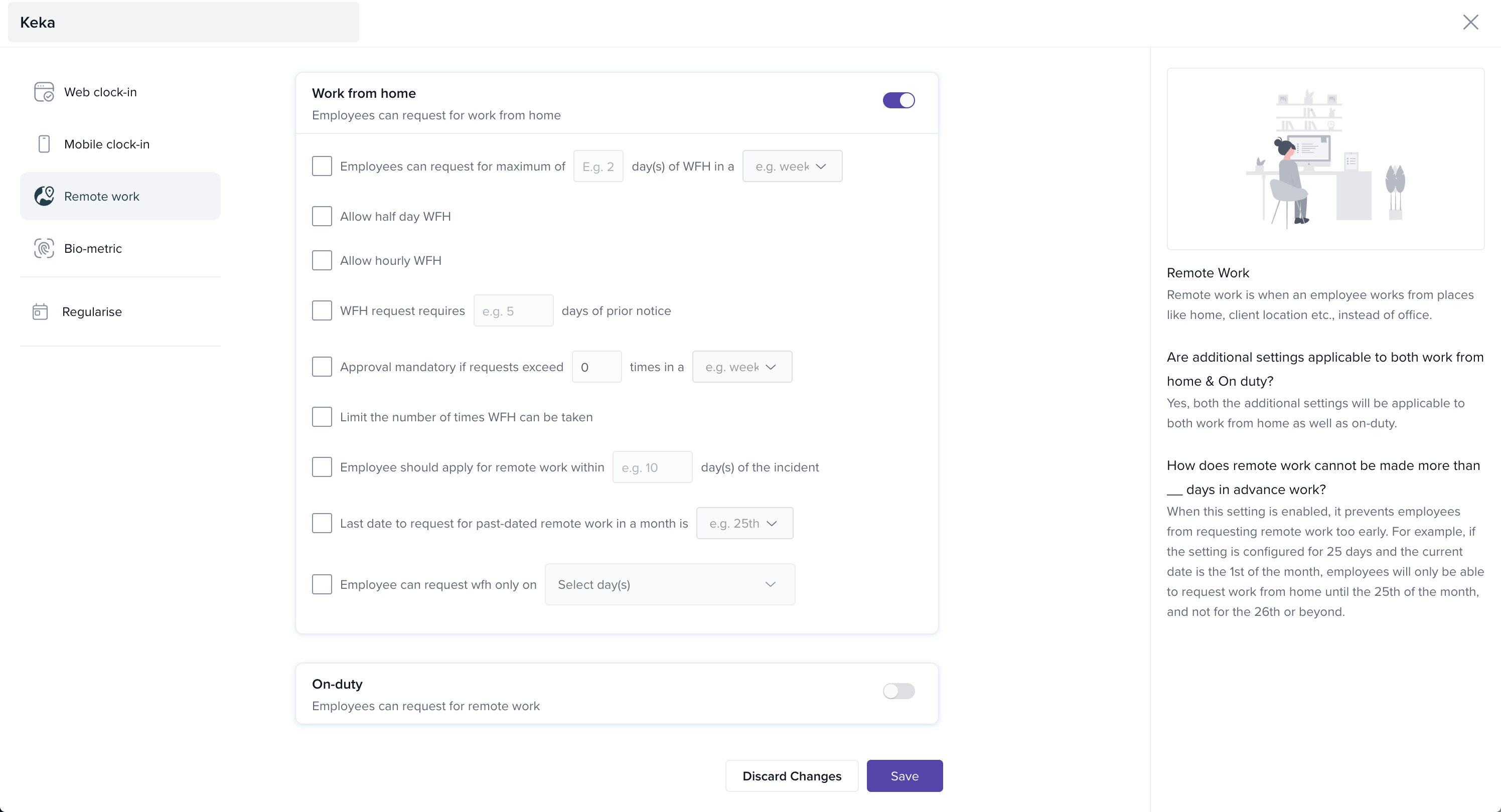Click the Mobile clock-in phone icon
The height and width of the screenshot is (812, 1501).
point(44,144)
